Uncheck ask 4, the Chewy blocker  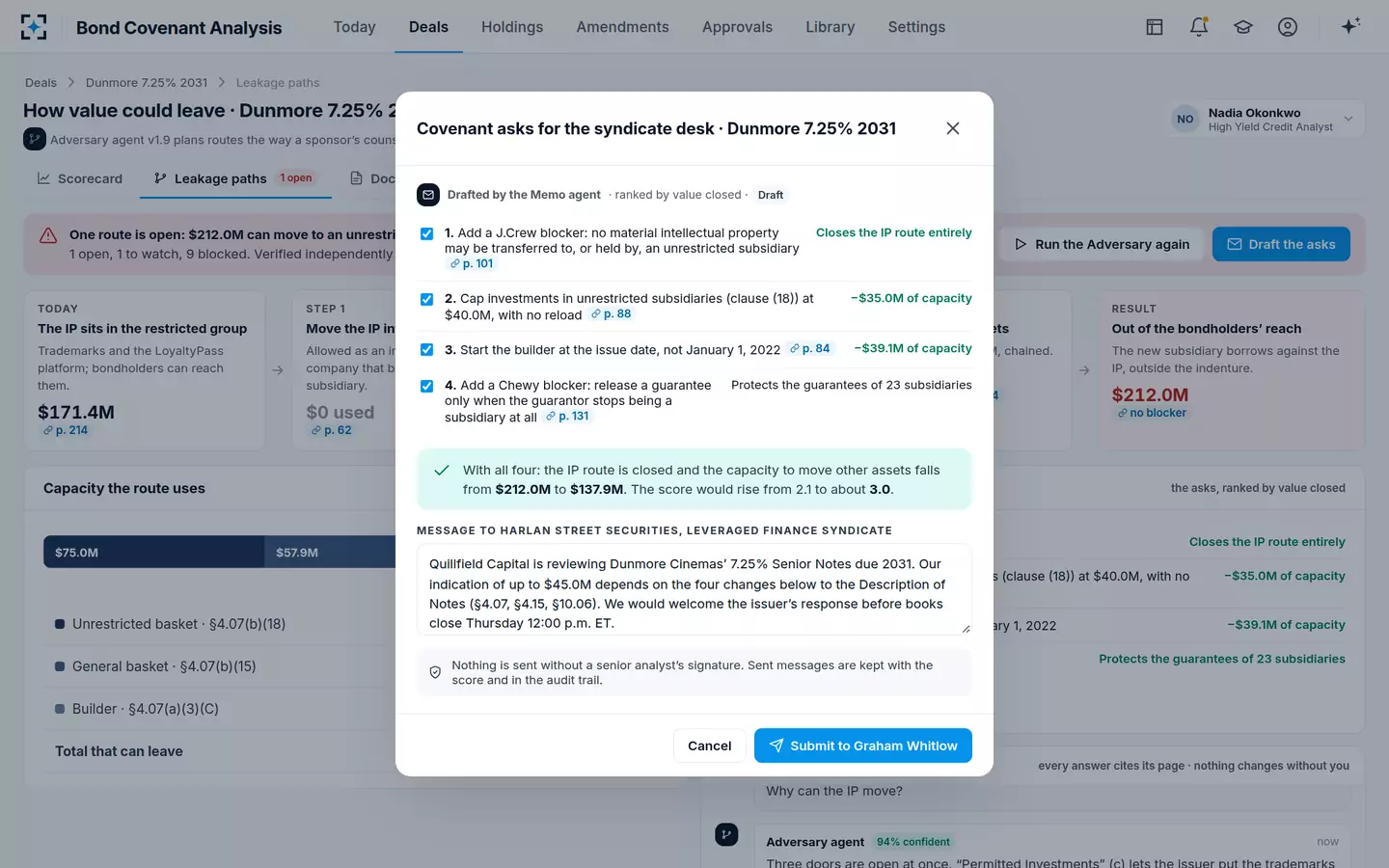426,386
